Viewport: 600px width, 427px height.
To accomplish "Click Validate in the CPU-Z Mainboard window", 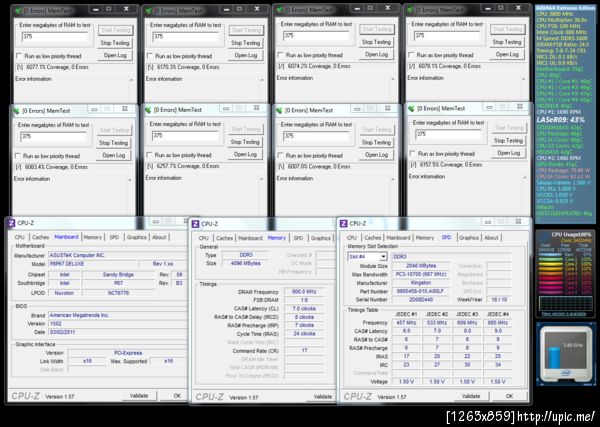I will (x=139, y=396).
